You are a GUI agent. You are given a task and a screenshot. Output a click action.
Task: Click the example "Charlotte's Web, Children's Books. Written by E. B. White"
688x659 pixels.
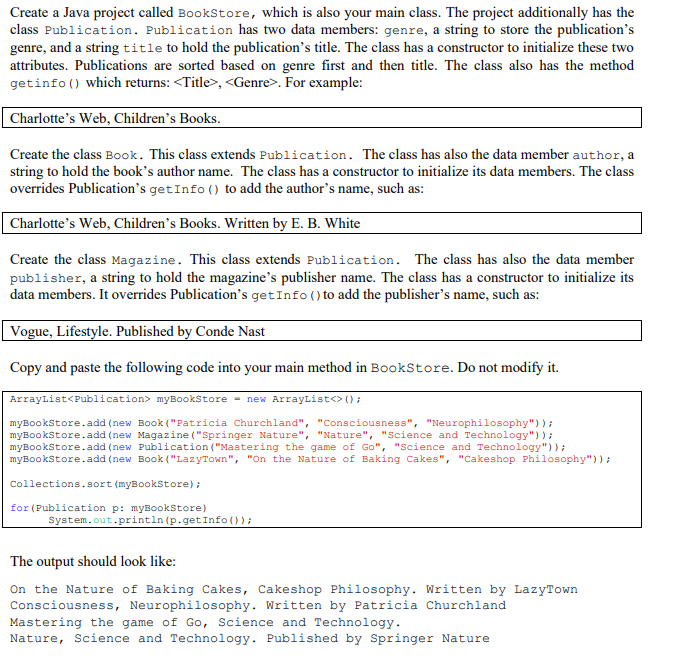[322, 223]
